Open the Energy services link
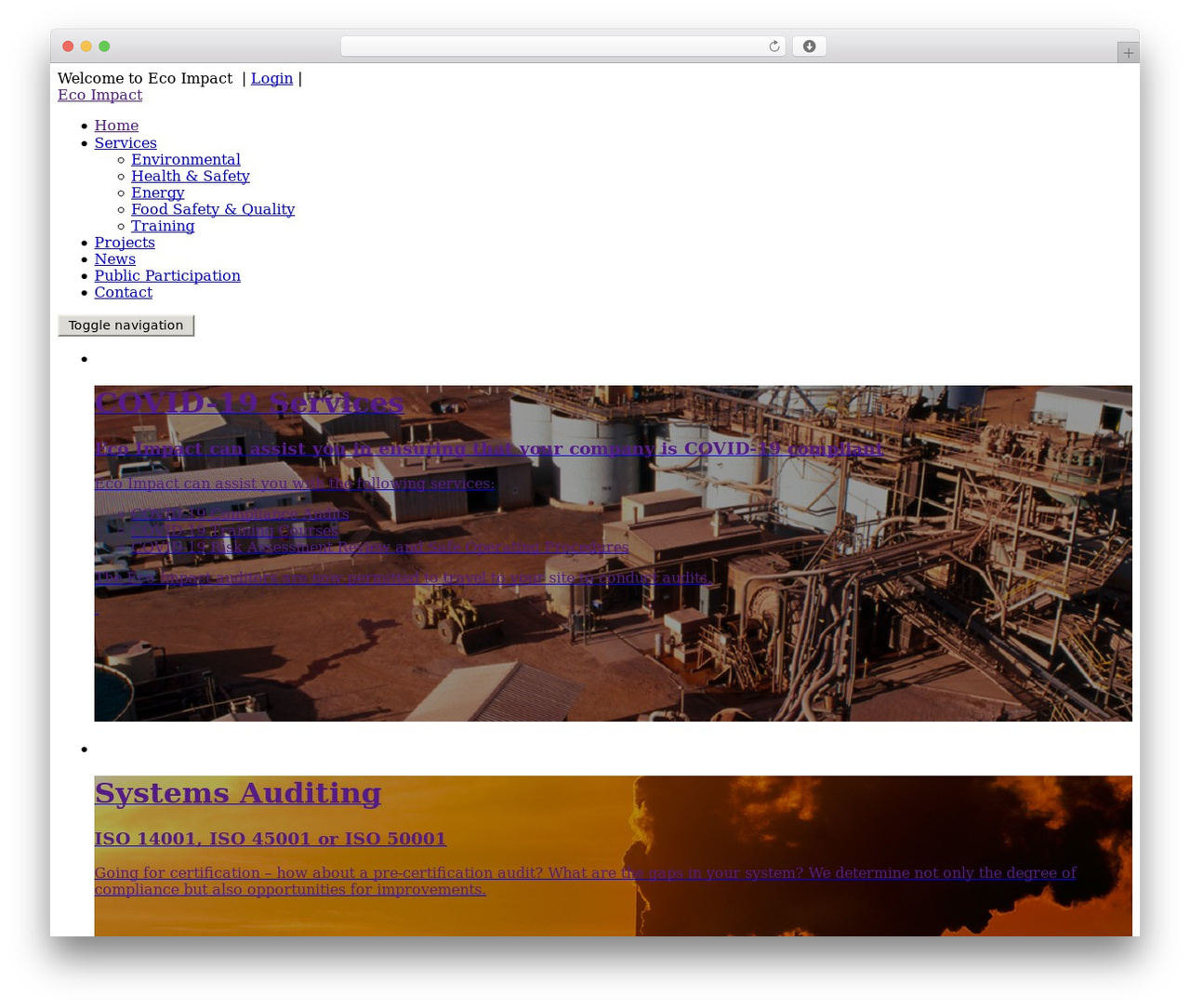This screenshot has height=1008, width=1190. [158, 193]
